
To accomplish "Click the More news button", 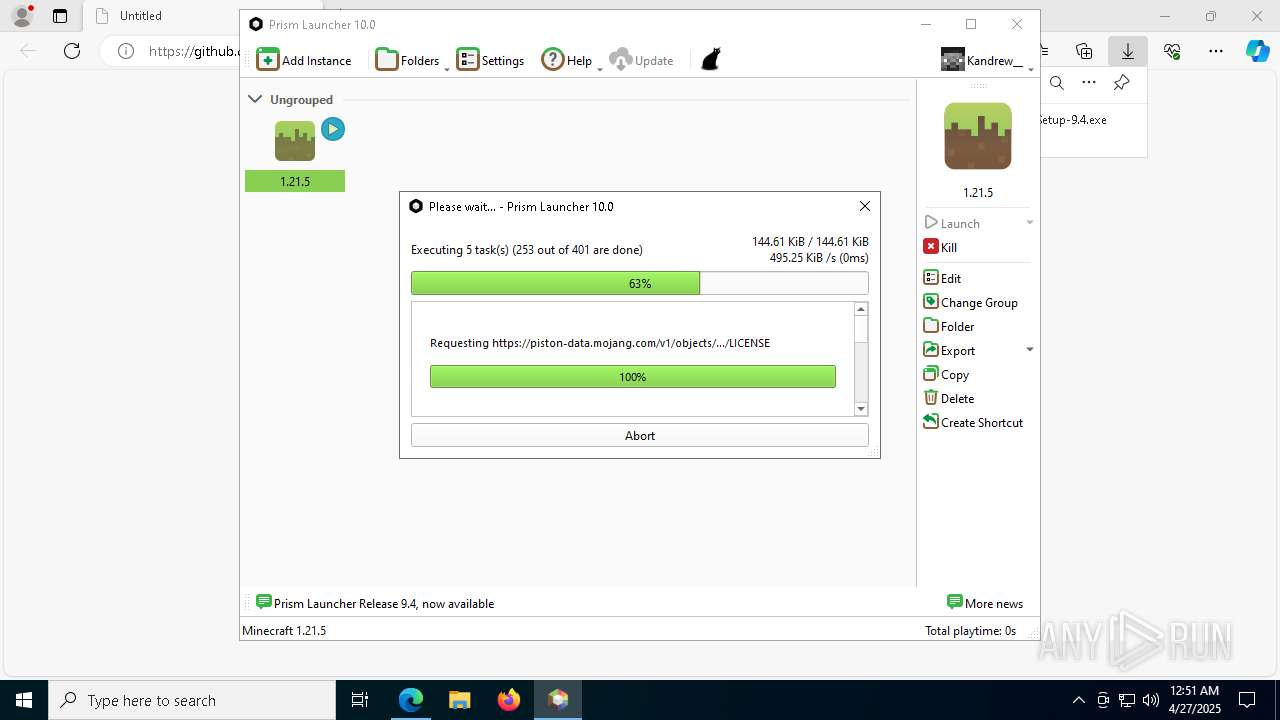I will [985, 603].
